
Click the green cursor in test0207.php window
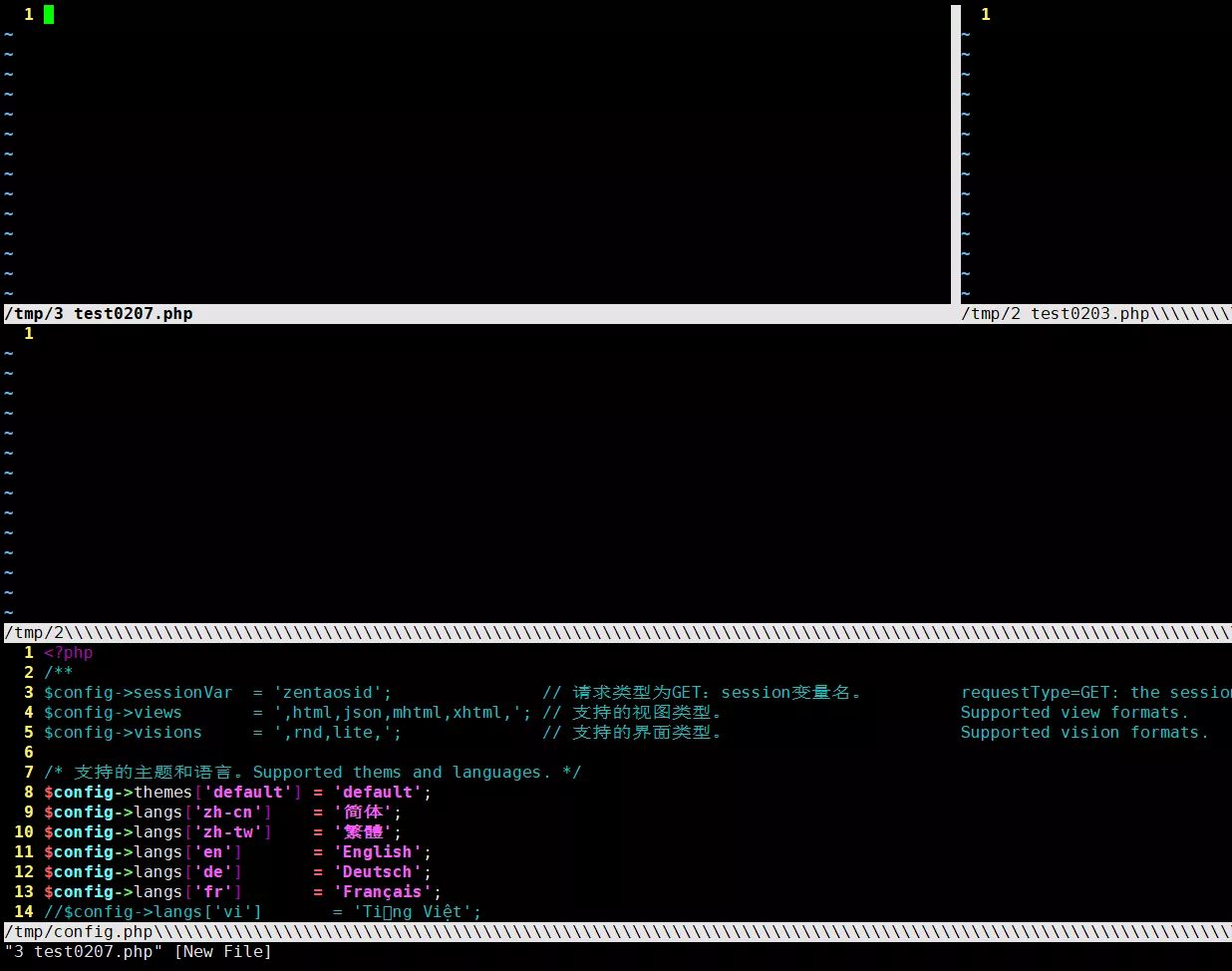[x=49, y=14]
